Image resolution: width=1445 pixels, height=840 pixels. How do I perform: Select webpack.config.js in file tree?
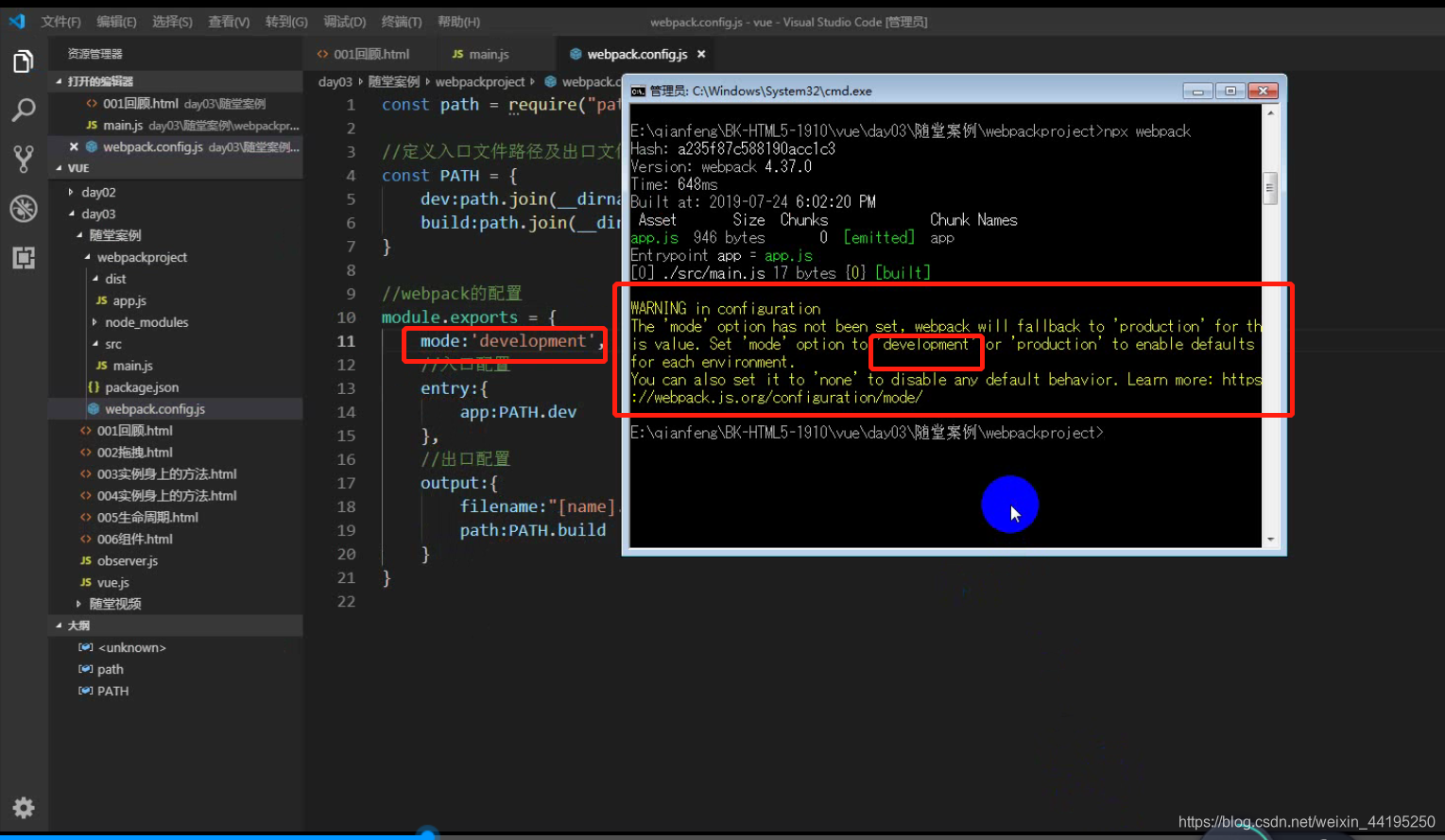155,409
